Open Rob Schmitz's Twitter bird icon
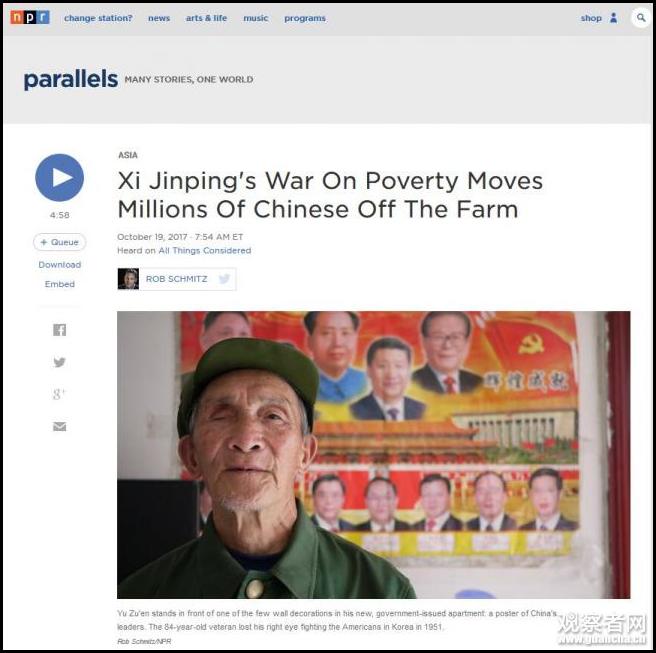This screenshot has height=653, width=656. coord(224,279)
